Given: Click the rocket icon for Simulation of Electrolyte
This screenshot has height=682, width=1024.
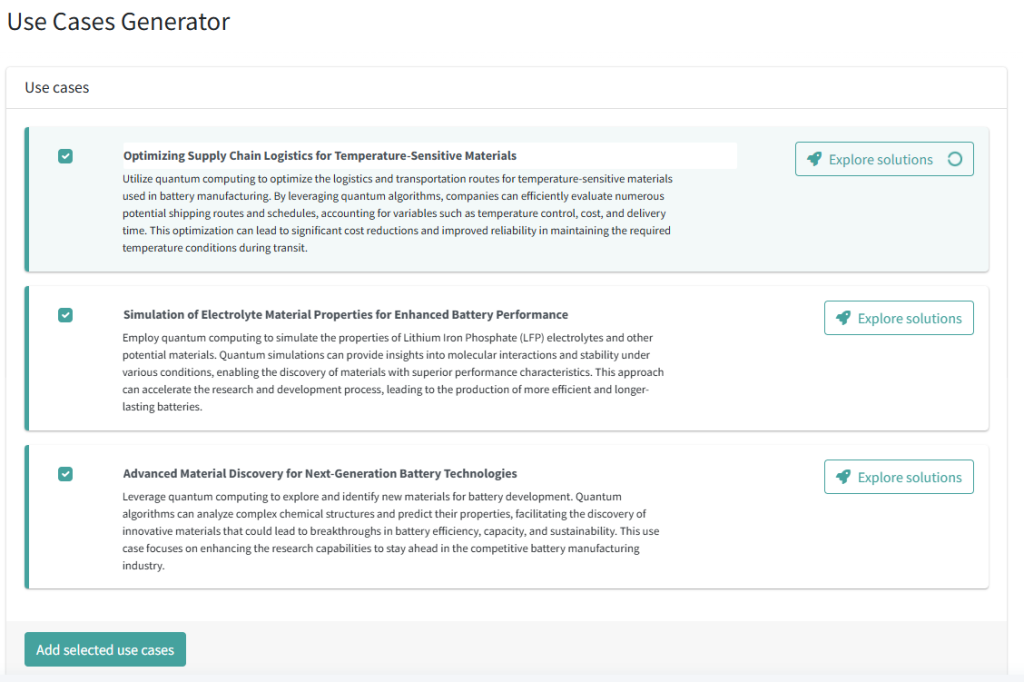Looking at the screenshot, I should [843, 318].
